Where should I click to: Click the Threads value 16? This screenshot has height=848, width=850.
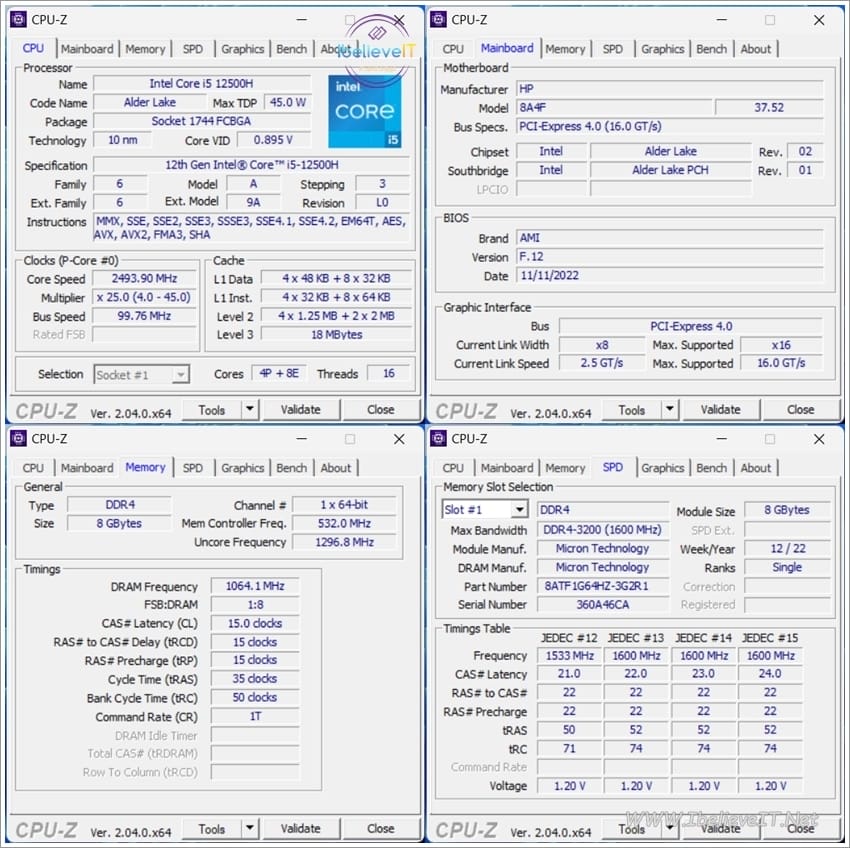pos(389,374)
